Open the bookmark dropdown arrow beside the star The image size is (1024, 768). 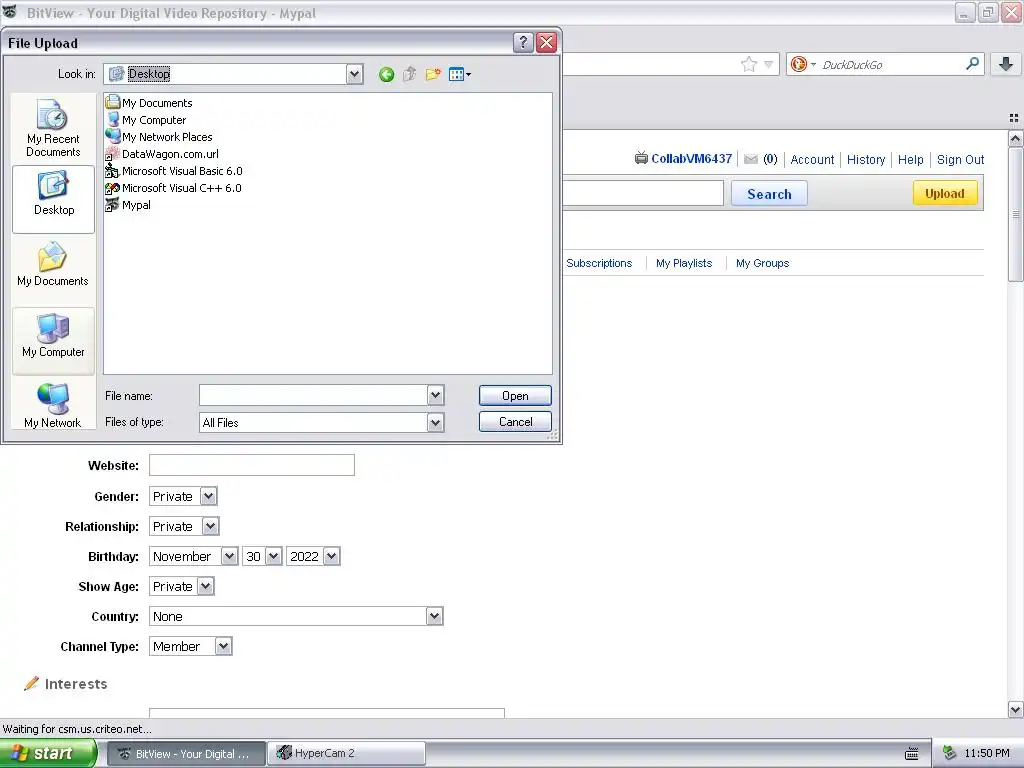tap(769, 64)
